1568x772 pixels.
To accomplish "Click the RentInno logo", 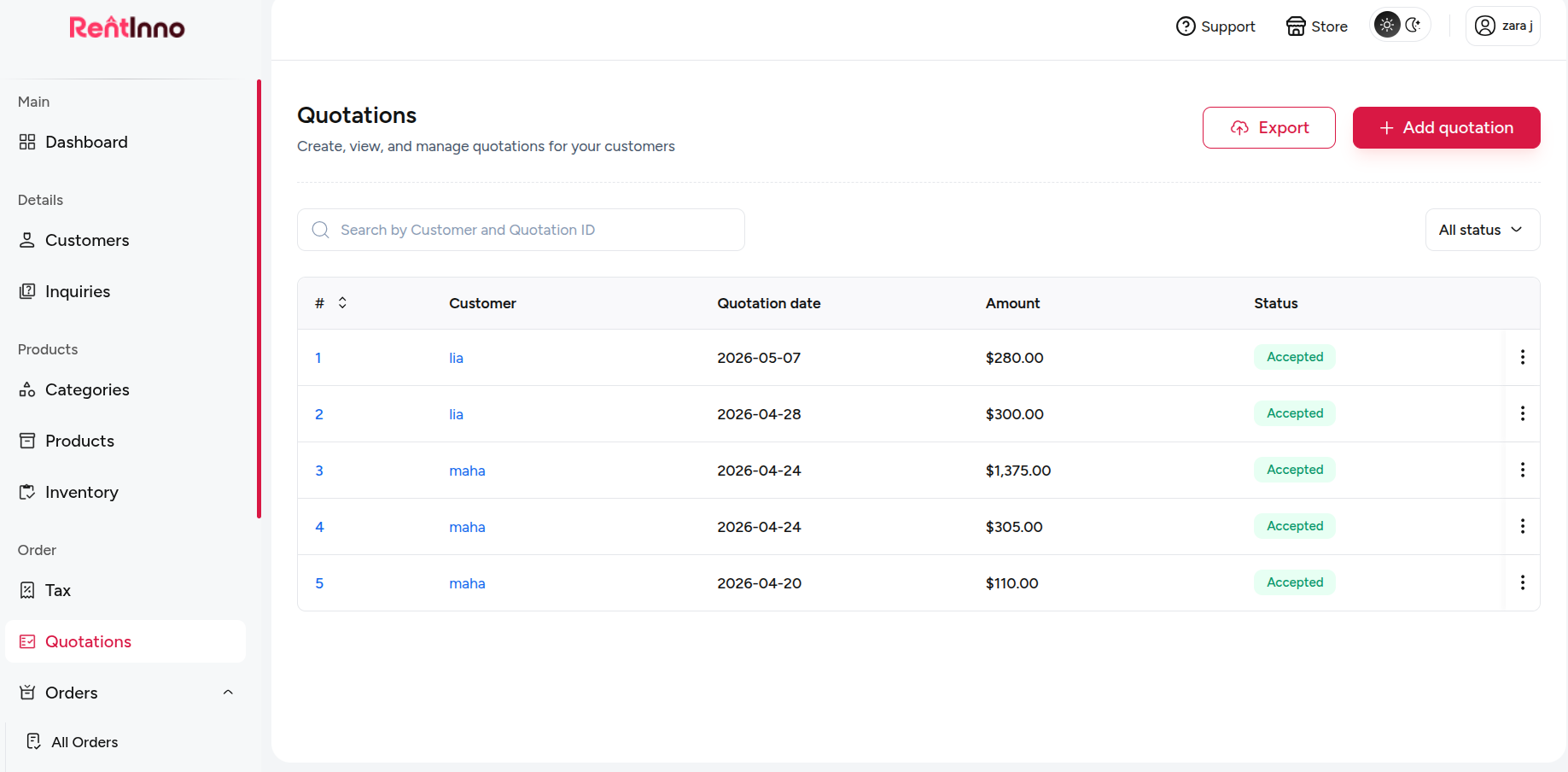I will tap(126, 27).
